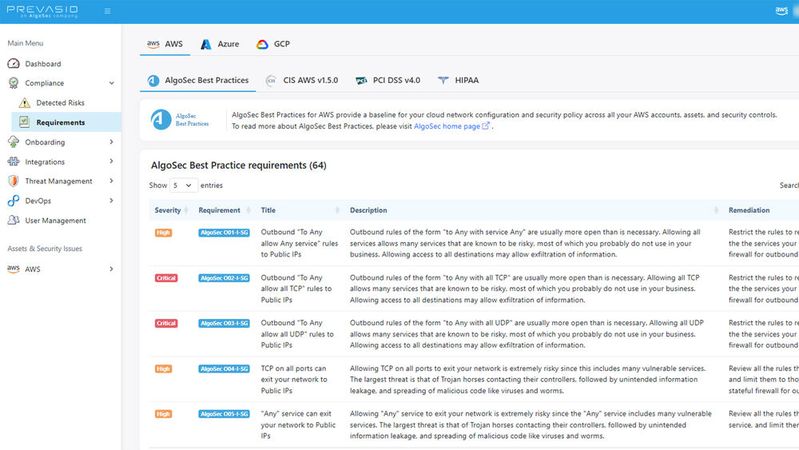Click High severity badge for 001-I-SG row

coord(163,232)
